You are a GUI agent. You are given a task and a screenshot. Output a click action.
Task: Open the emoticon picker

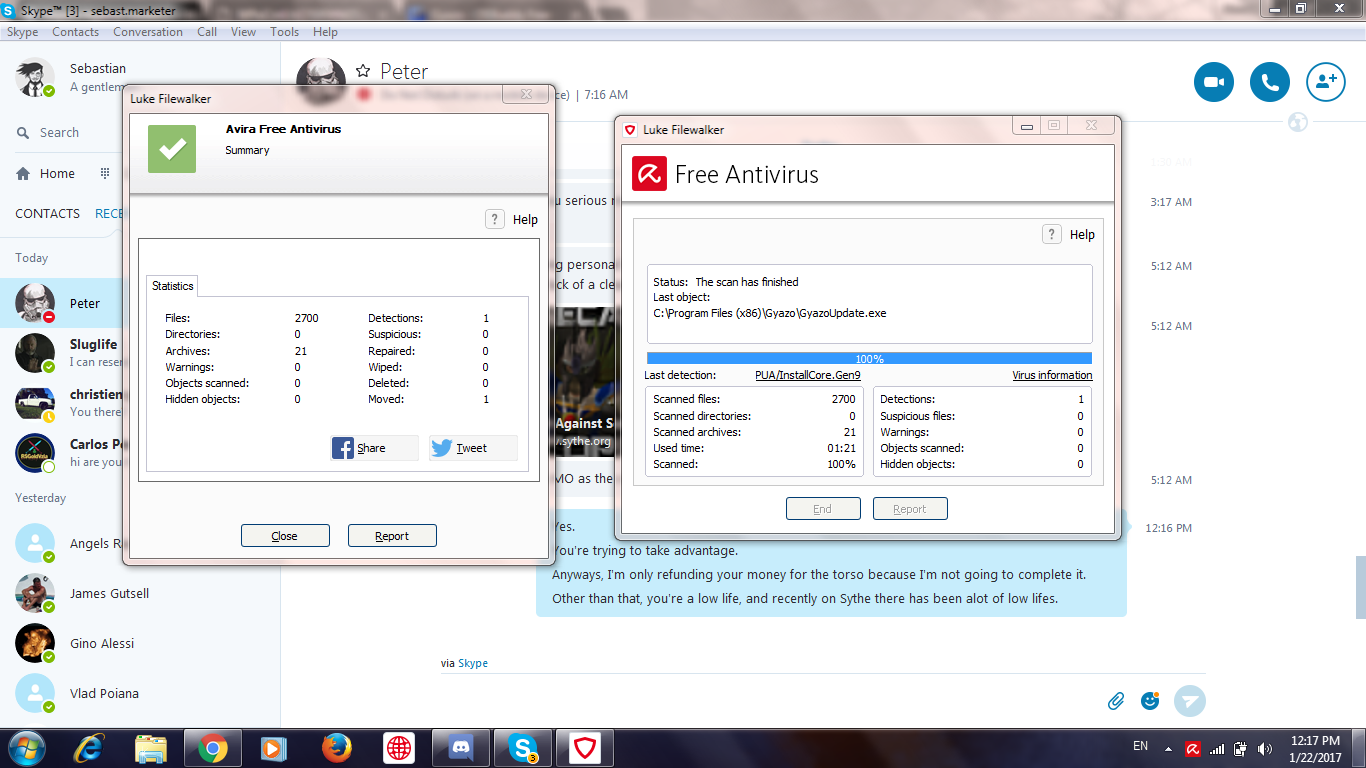click(1150, 701)
